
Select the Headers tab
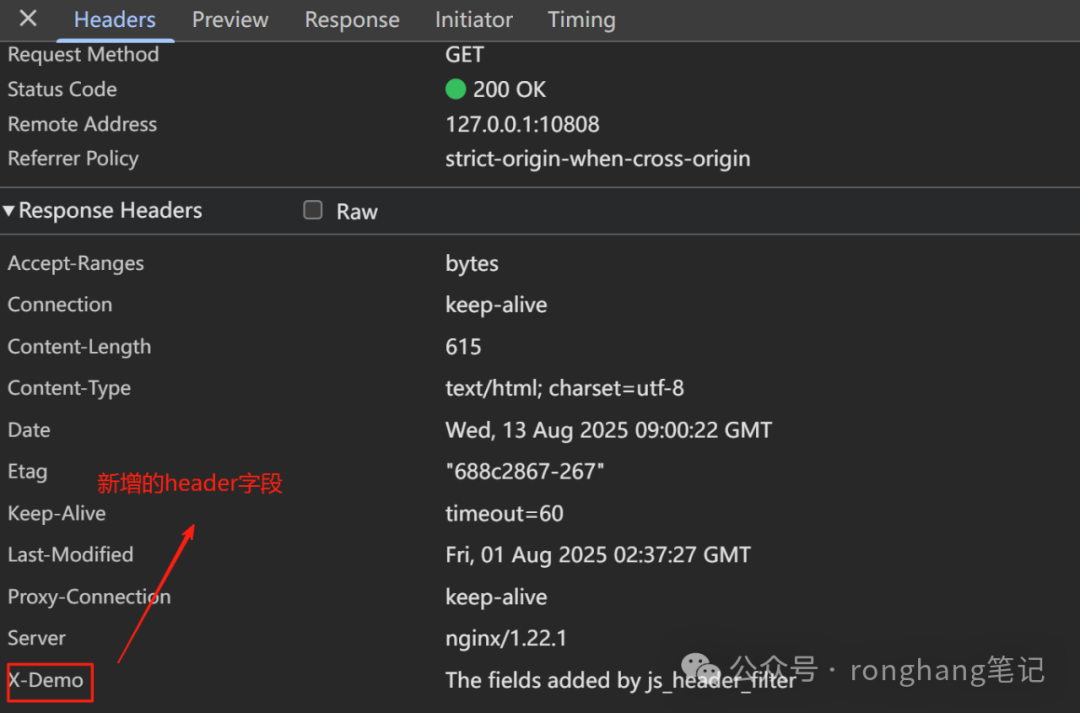[114, 20]
